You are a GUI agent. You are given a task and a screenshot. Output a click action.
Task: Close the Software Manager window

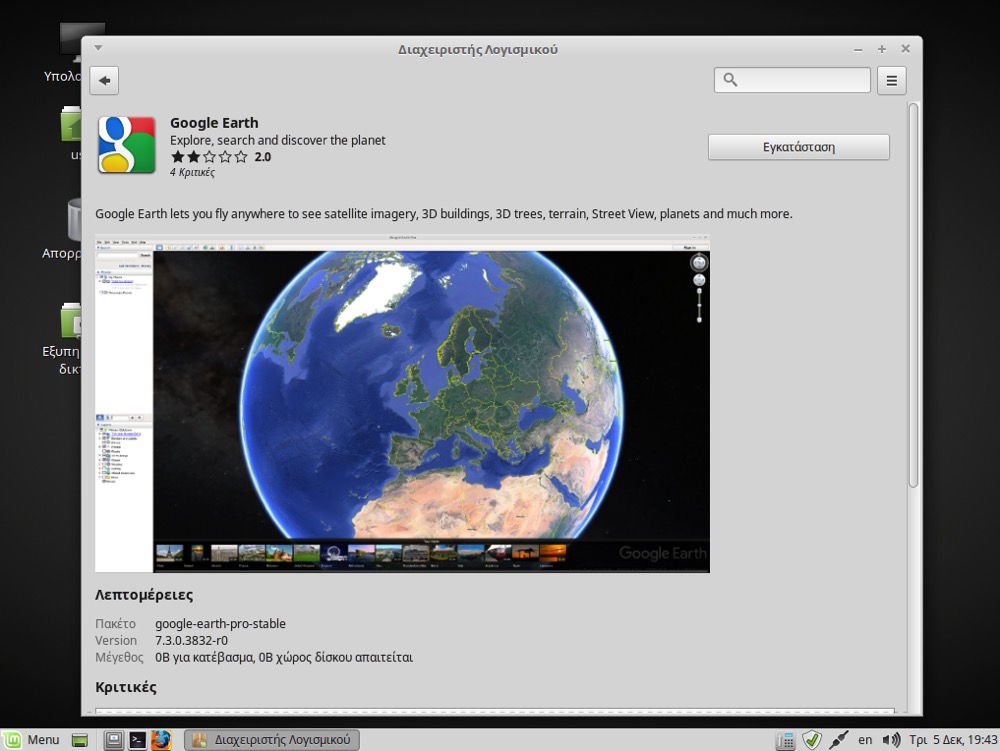click(x=905, y=49)
